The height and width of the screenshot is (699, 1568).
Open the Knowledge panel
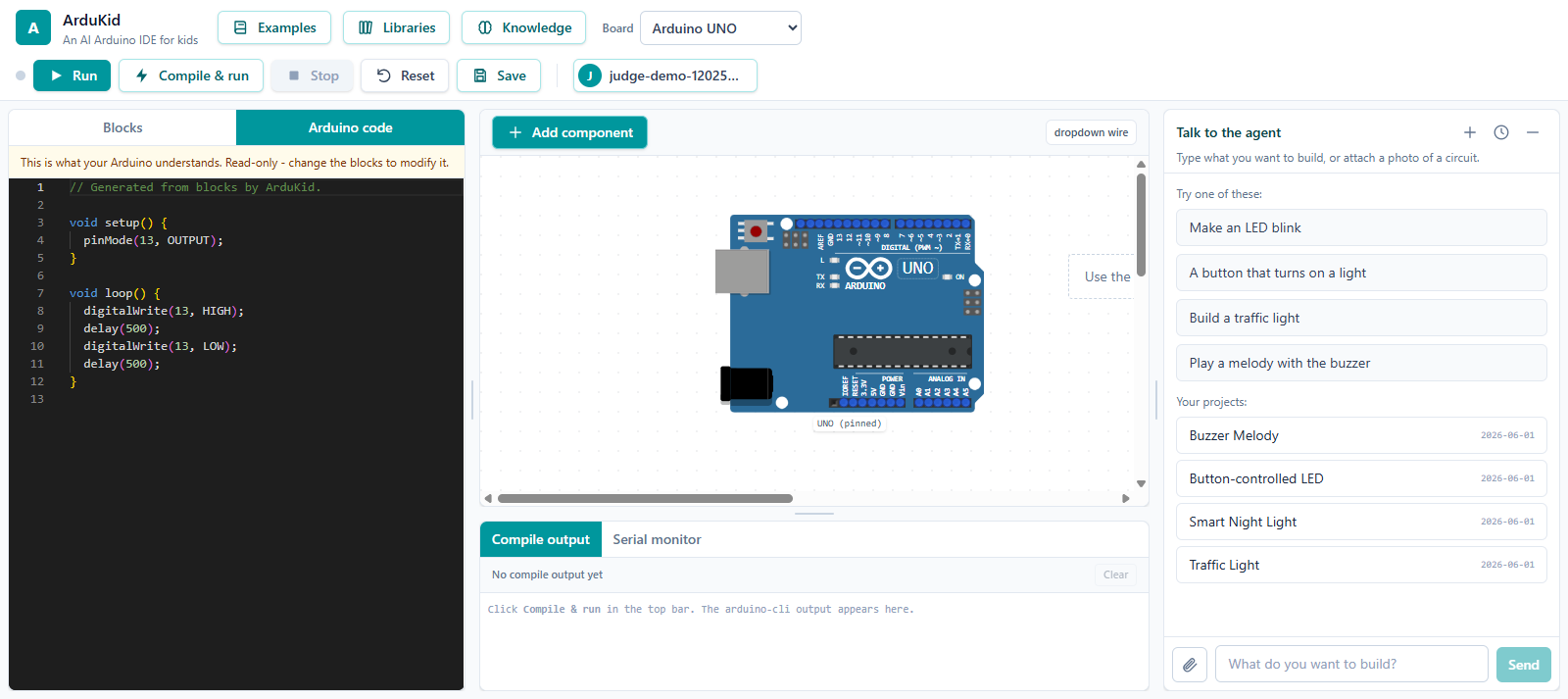point(523,27)
